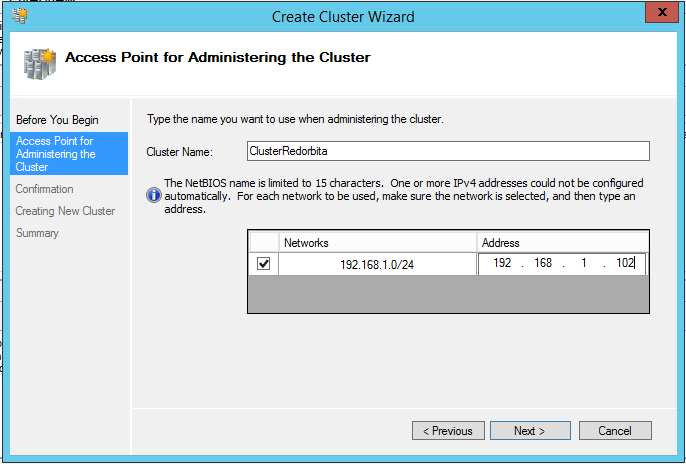Viewport: 686px width, 464px height.
Task: Jump to the Summary step
Action: point(37,233)
